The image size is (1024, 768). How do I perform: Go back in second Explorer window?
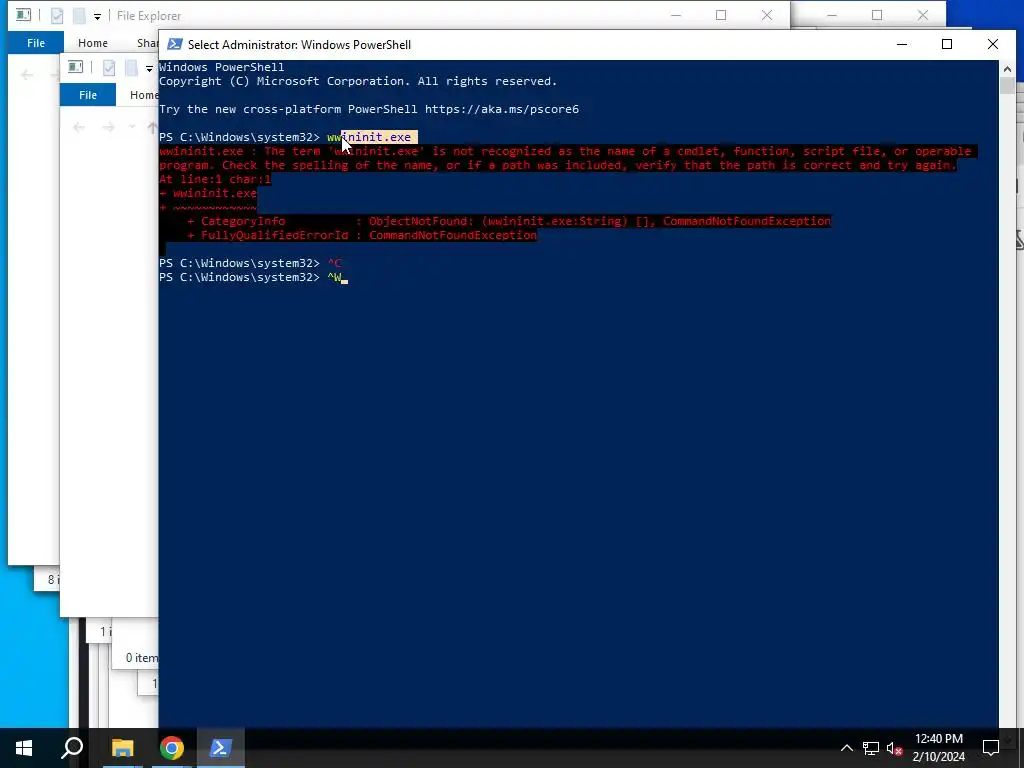point(79,127)
